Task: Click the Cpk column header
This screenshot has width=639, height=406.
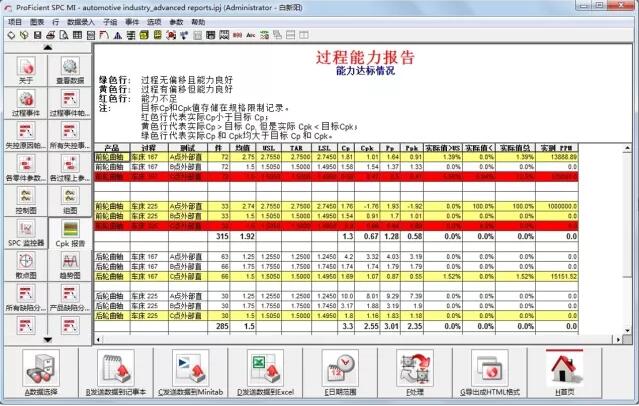Action: point(367,148)
